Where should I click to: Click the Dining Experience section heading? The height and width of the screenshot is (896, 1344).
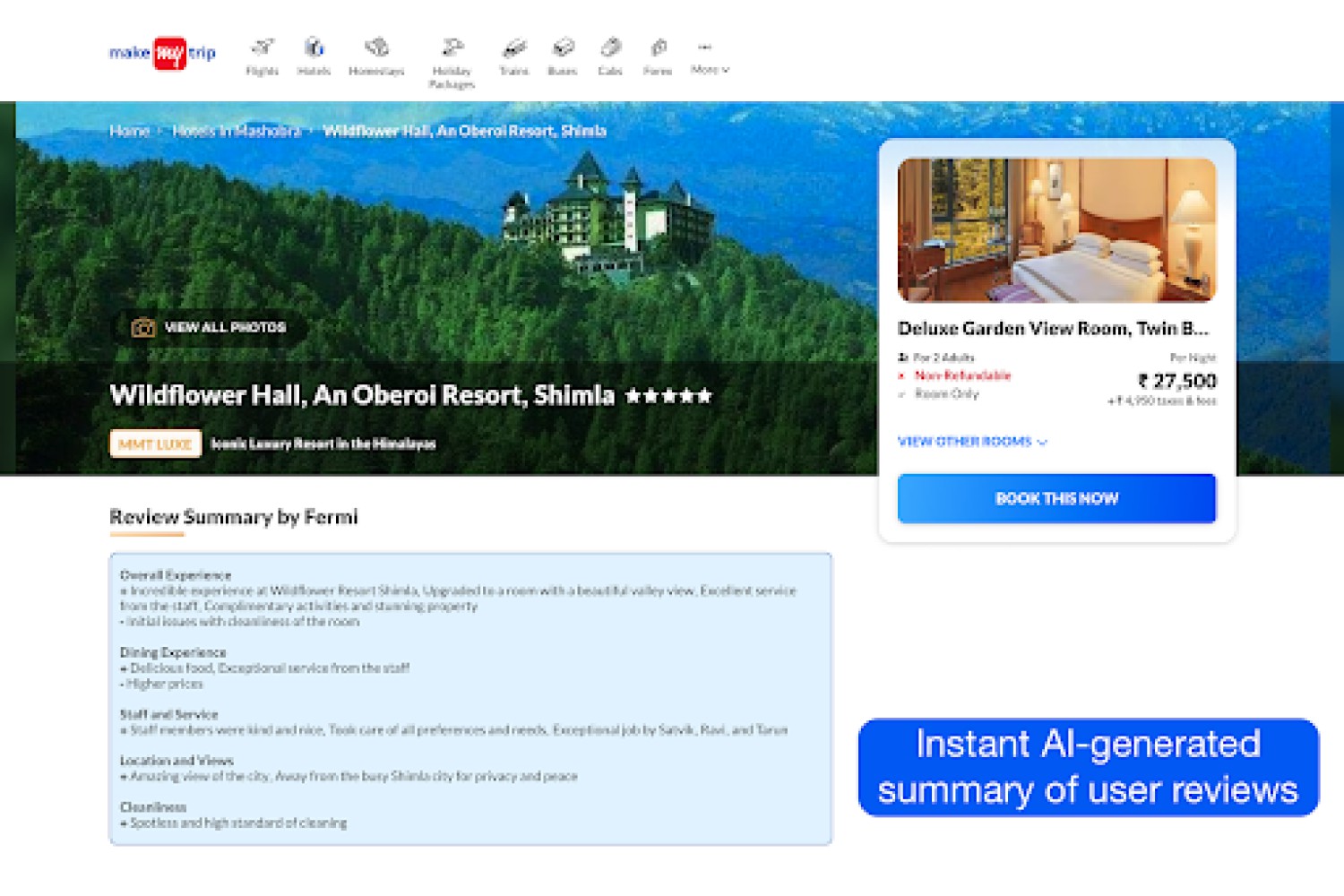173,652
